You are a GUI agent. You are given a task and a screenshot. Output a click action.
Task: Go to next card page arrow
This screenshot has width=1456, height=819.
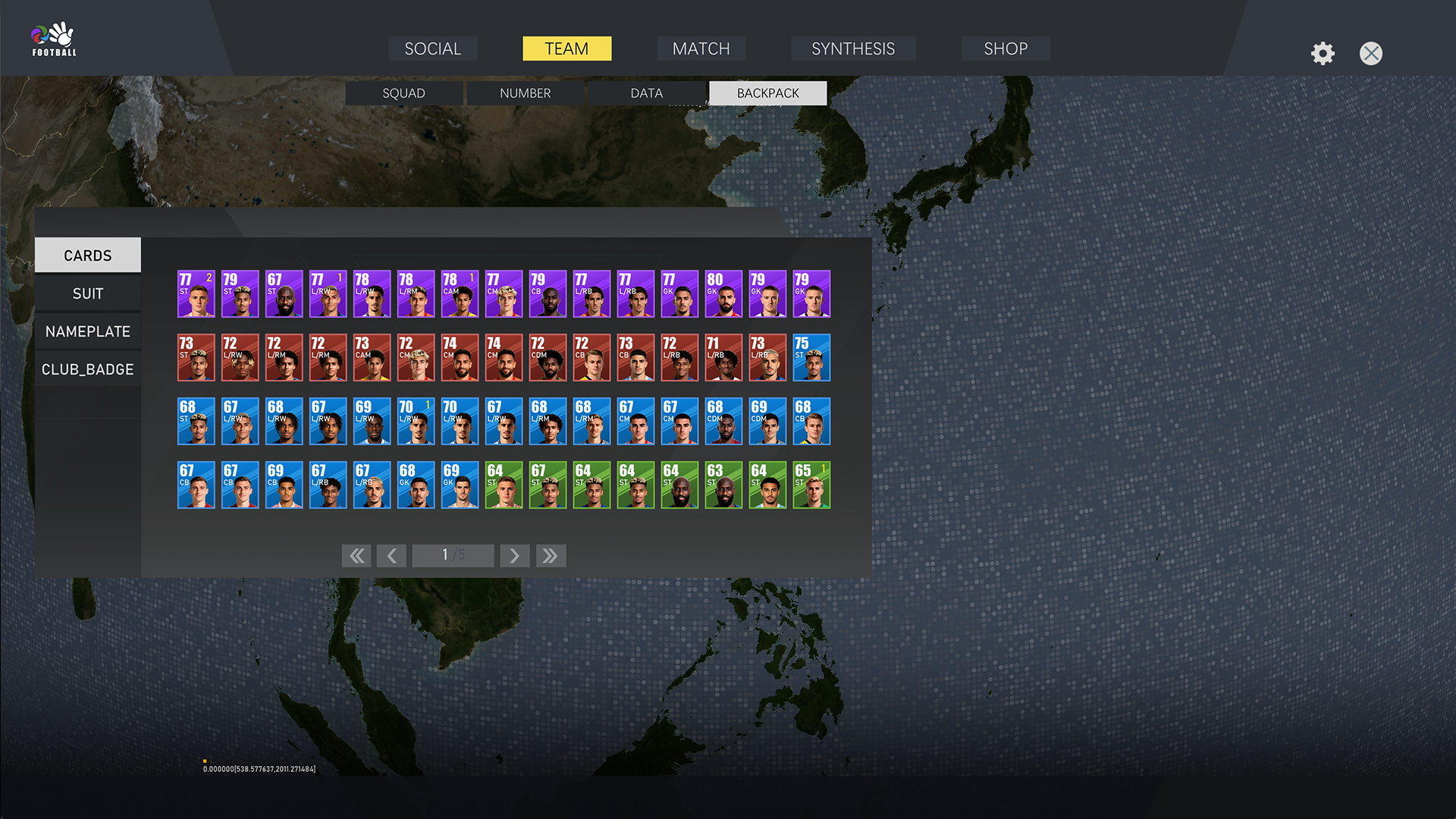[514, 556]
